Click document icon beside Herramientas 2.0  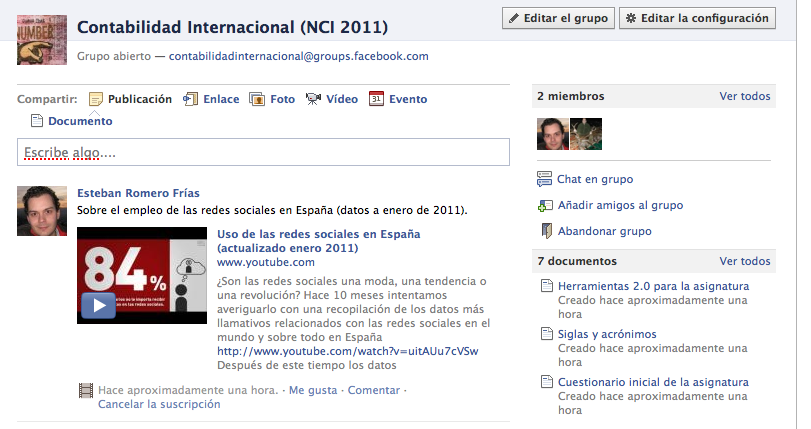coord(547,286)
